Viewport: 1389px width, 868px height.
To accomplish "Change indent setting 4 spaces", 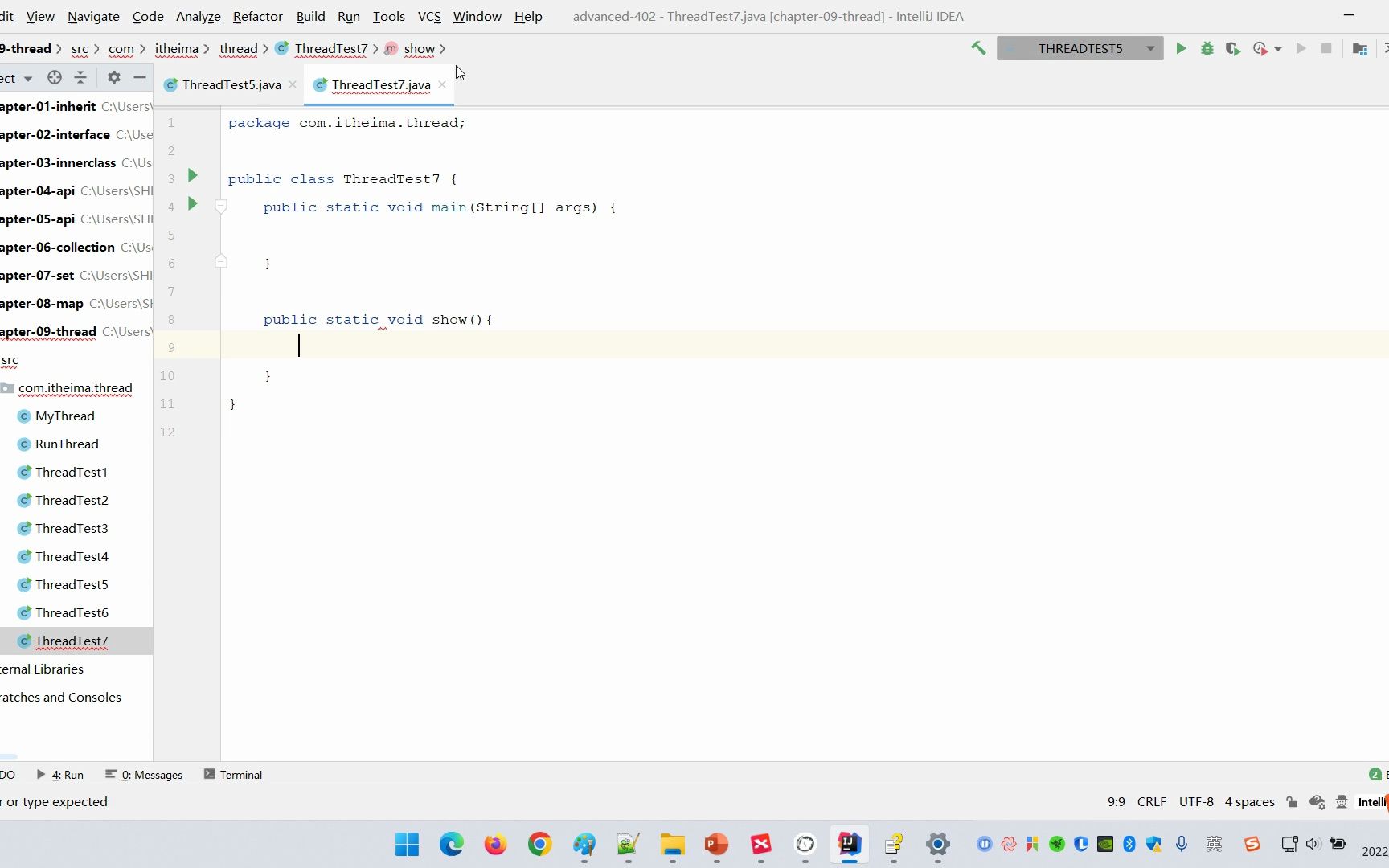I will [1249, 802].
